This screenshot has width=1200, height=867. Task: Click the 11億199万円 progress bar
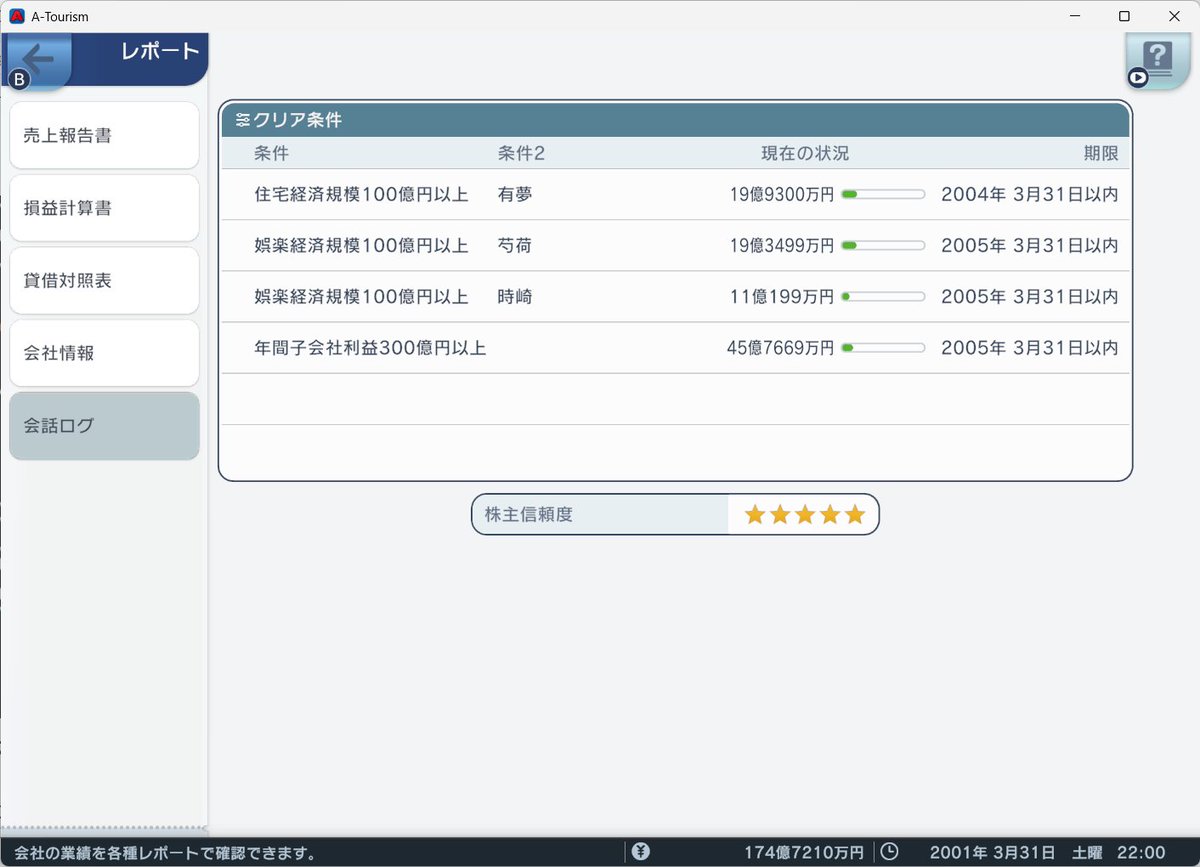883,297
